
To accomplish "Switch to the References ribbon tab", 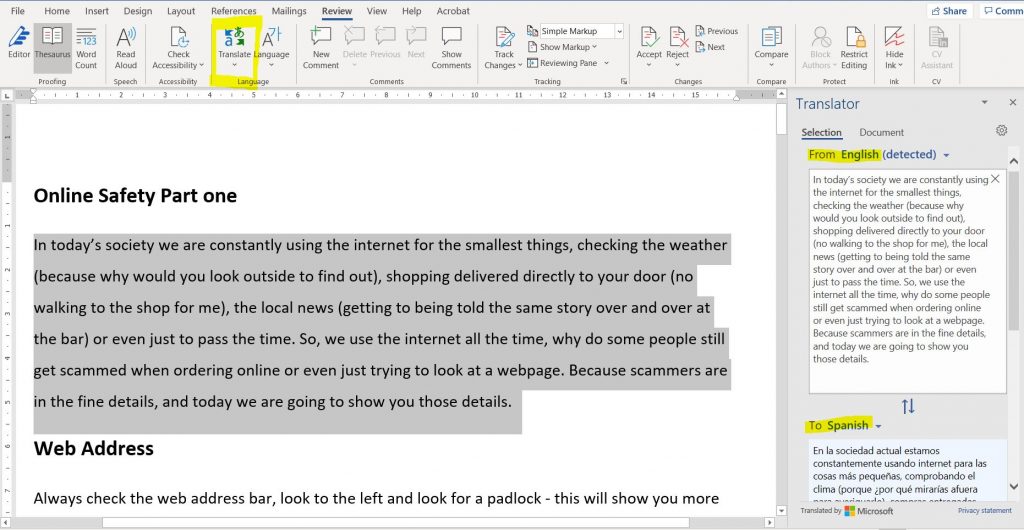I will click(233, 11).
